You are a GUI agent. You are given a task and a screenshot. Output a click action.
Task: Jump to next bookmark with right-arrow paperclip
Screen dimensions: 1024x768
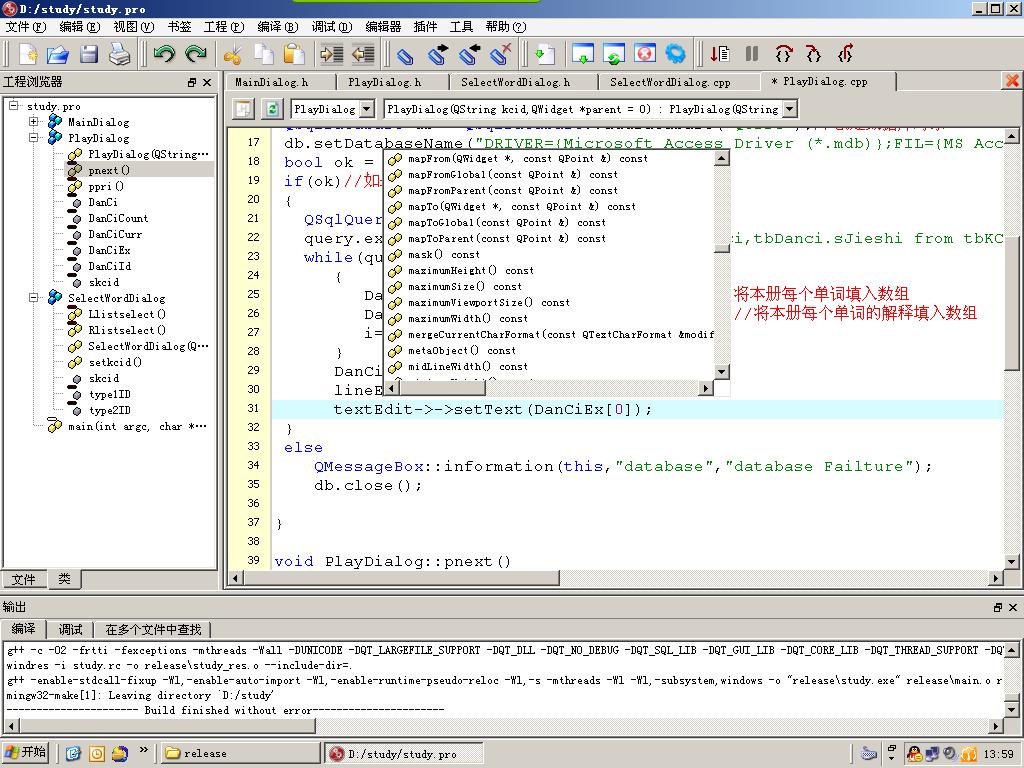point(438,54)
